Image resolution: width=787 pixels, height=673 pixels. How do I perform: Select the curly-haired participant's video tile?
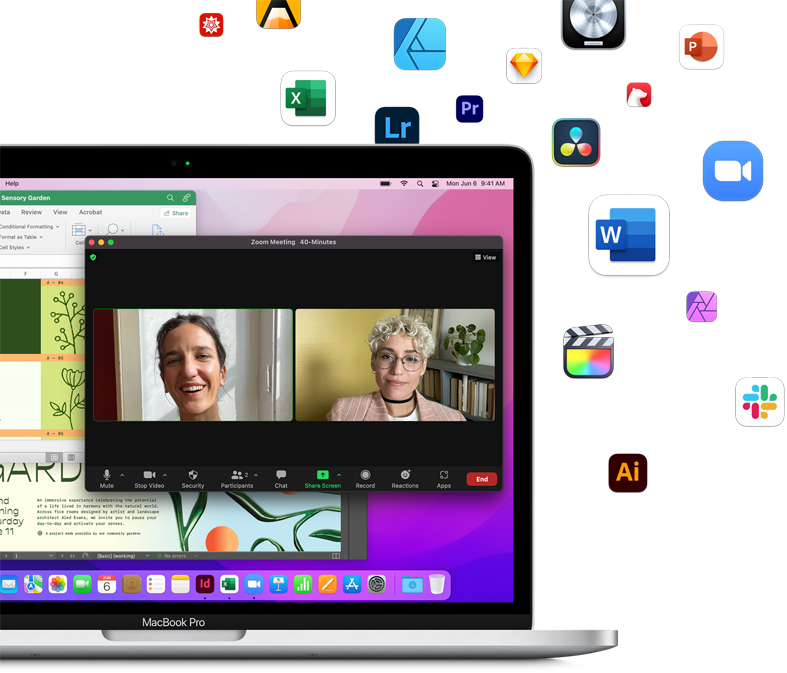(395, 365)
